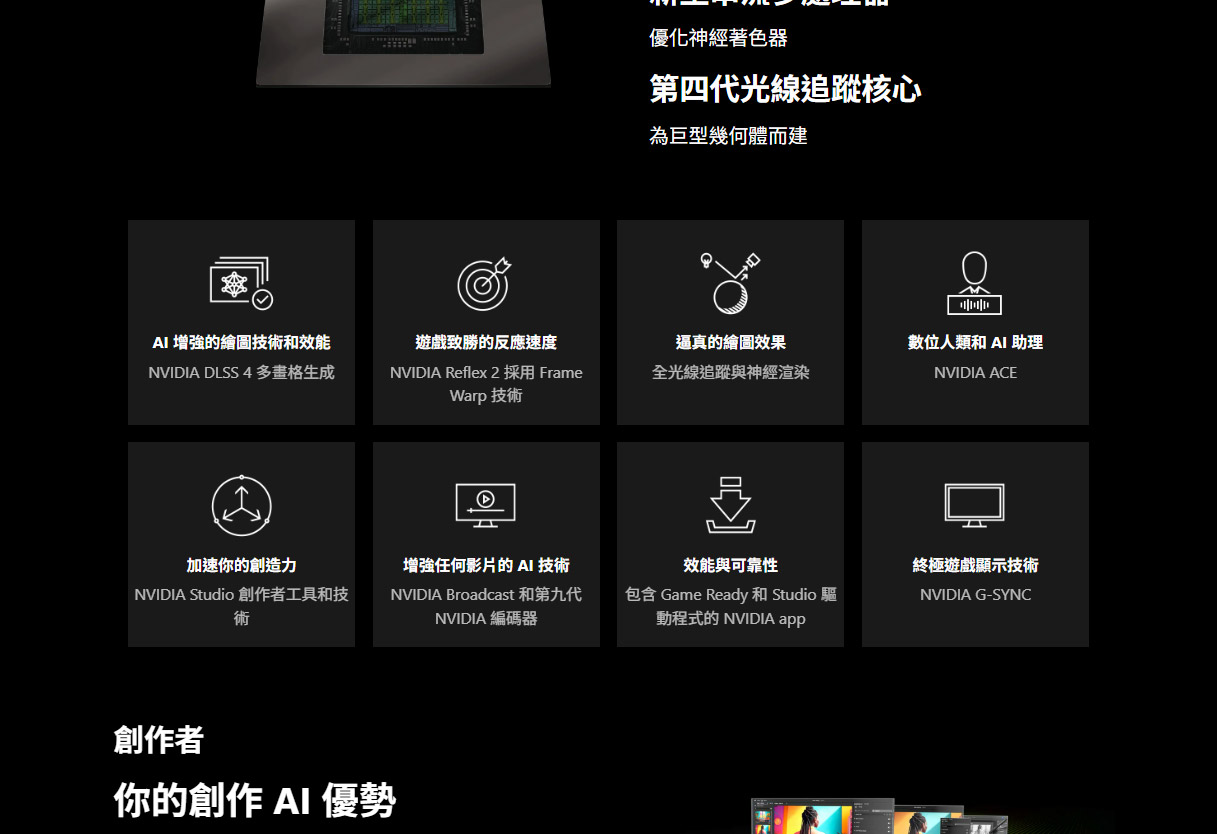Click the 為巨型幾何體而建 text
This screenshot has height=834, width=1217.
click(x=728, y=135)
